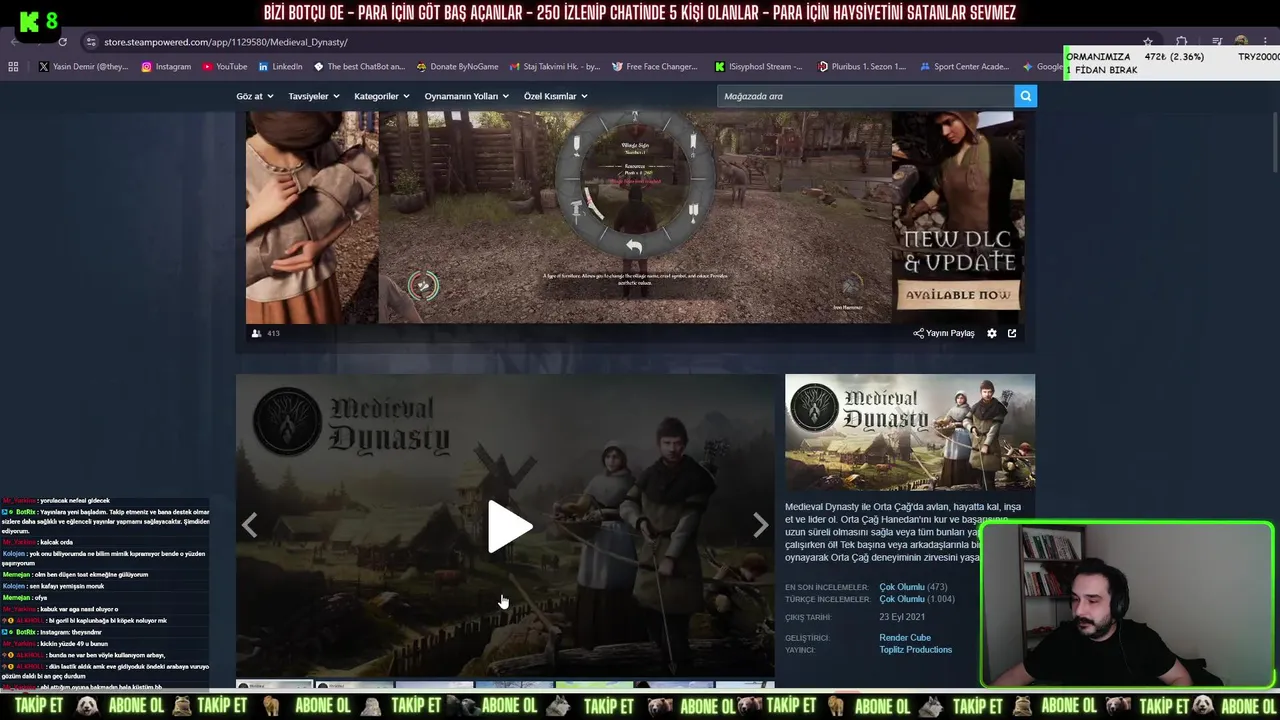The width and height of the screenshot is (1280, 720).
Task: Open the Instagram bookmark
Action: (166, 67)
